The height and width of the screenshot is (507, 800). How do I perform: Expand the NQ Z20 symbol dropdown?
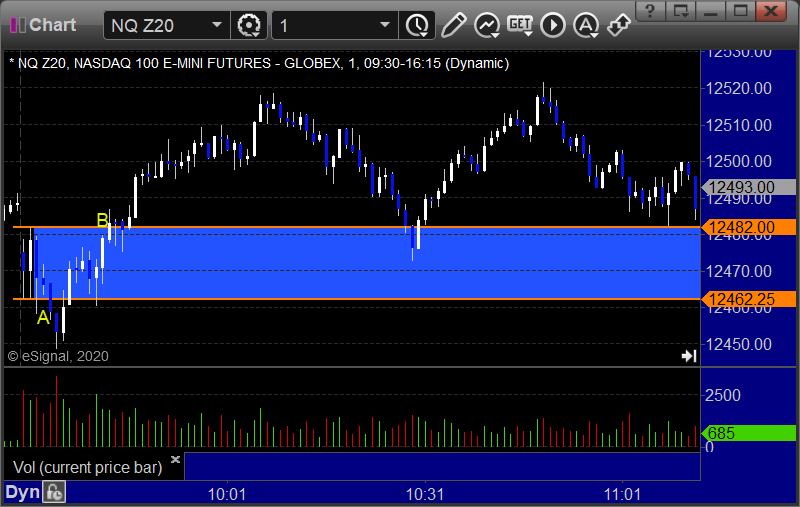(217, 25)
